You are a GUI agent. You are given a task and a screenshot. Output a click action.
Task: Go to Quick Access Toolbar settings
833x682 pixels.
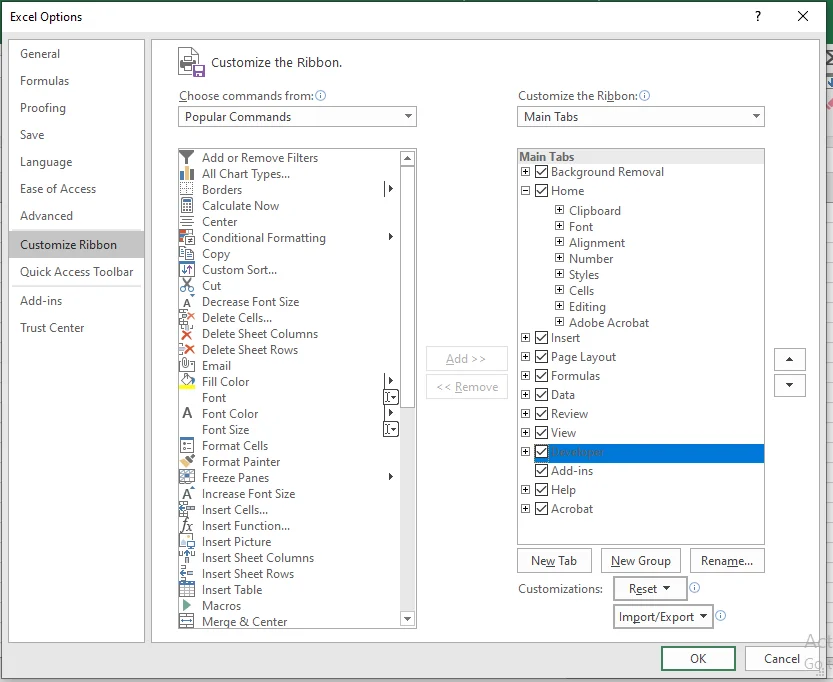pyautogui.click(x=76, y=271)
